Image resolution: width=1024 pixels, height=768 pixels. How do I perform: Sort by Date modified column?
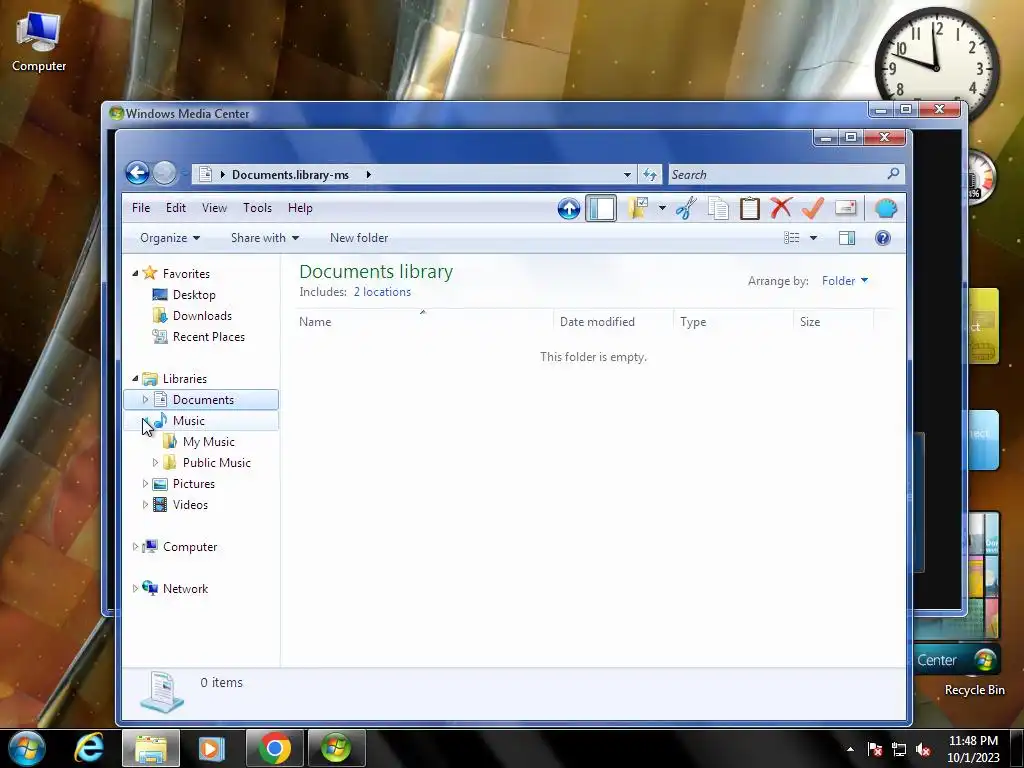pyautogui.click(x=614, y=321)
